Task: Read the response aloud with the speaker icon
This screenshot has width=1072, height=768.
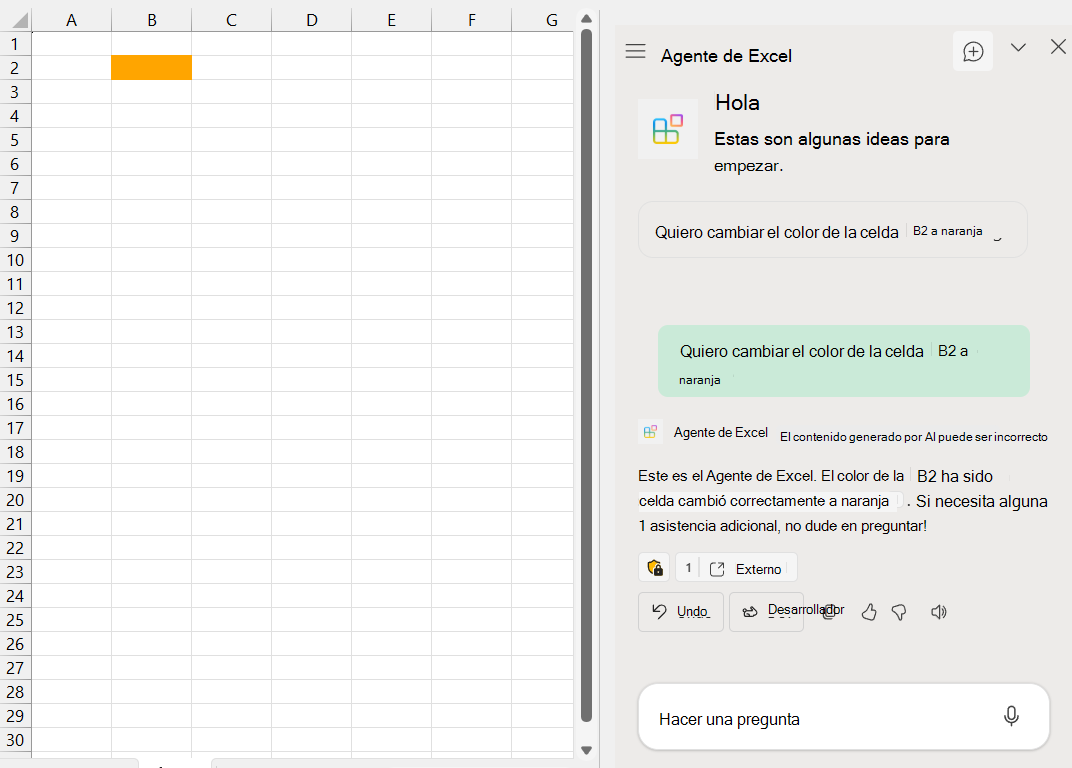Action: point(938,611)
